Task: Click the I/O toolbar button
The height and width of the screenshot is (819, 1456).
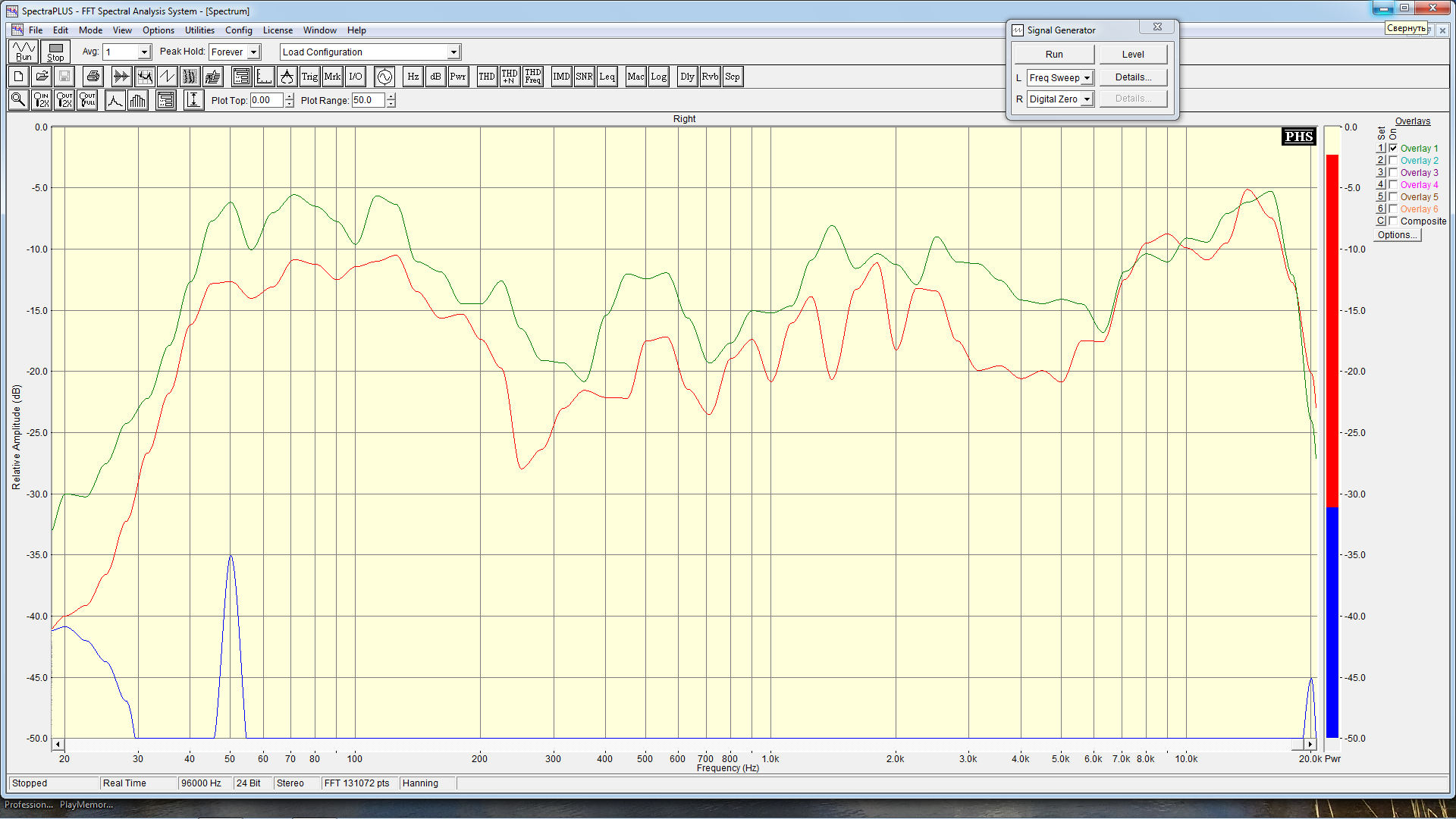Action: 355,77
